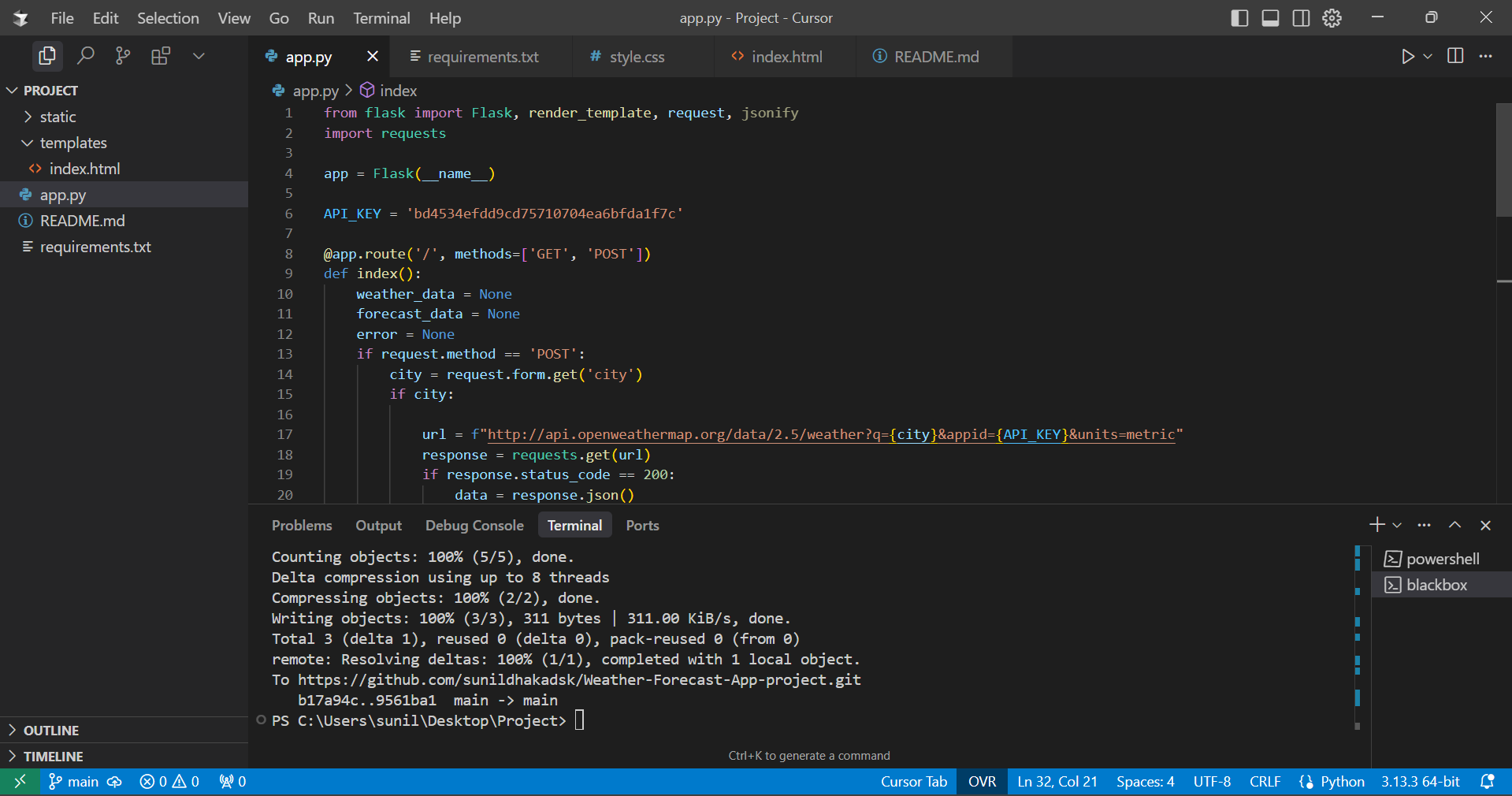
Task: Click the main branch status bar button
Action: point(75,781)
